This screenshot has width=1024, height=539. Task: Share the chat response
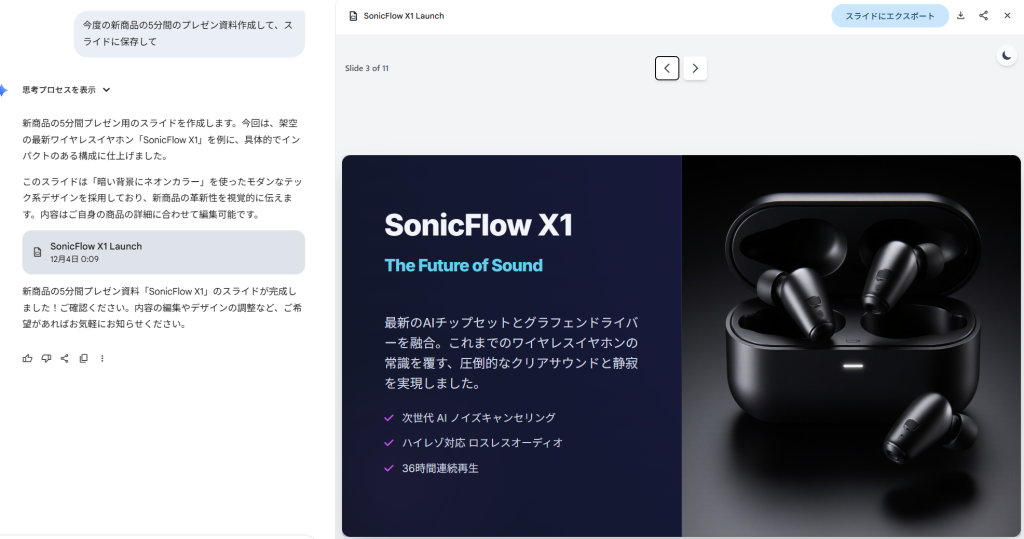[x=65, y=358]
